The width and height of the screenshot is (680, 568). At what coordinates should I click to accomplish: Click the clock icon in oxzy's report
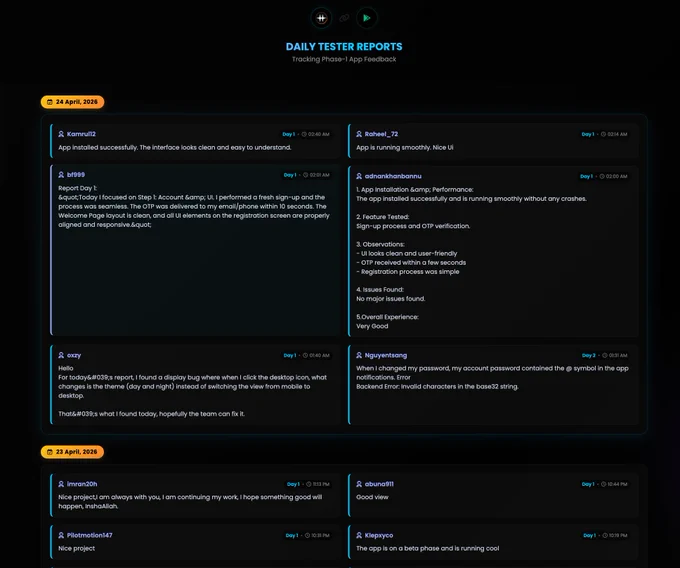coord(305,356)
